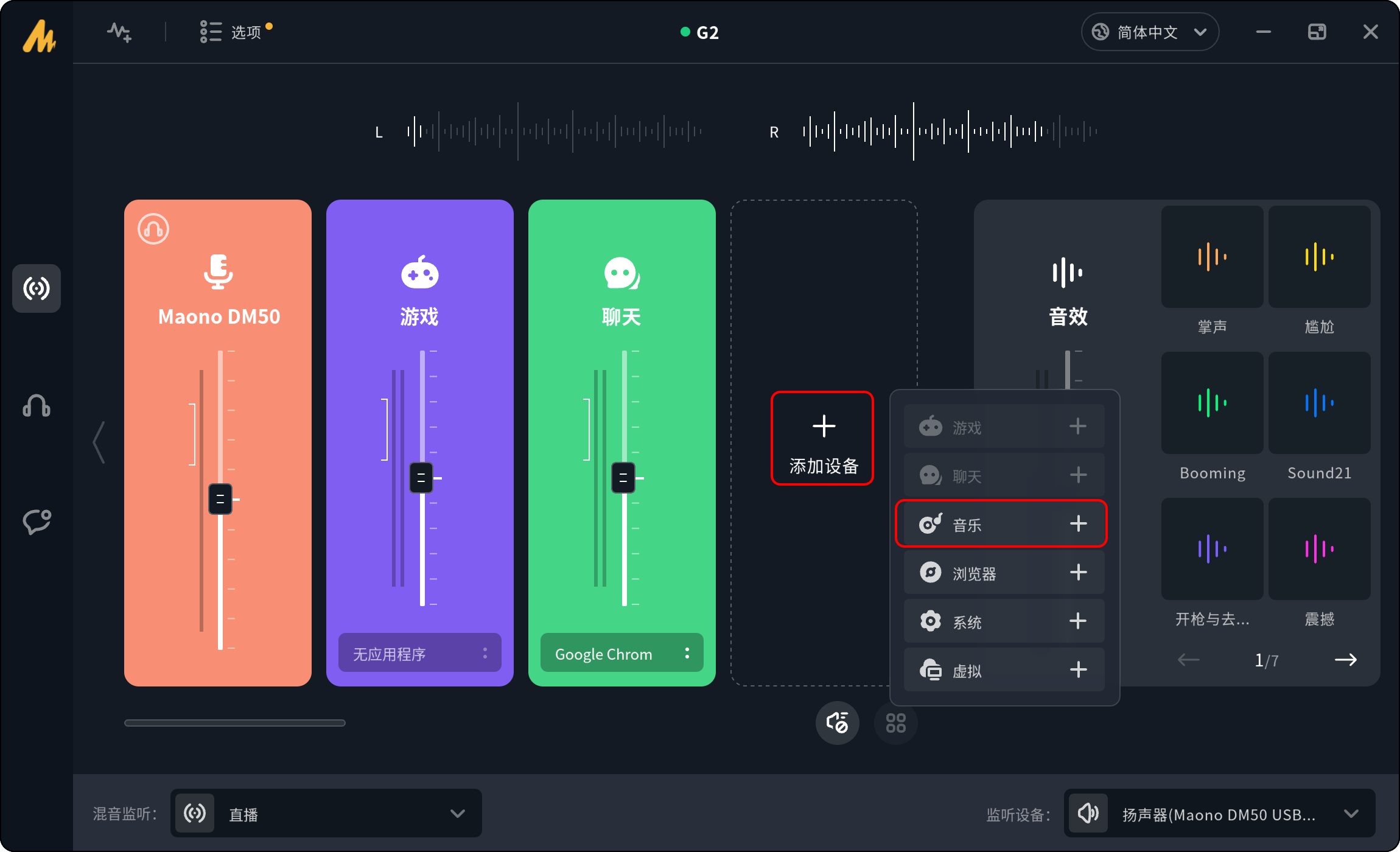Open the headphone sidebar section
Viewport: 1400px width, 852px height.
37,405
